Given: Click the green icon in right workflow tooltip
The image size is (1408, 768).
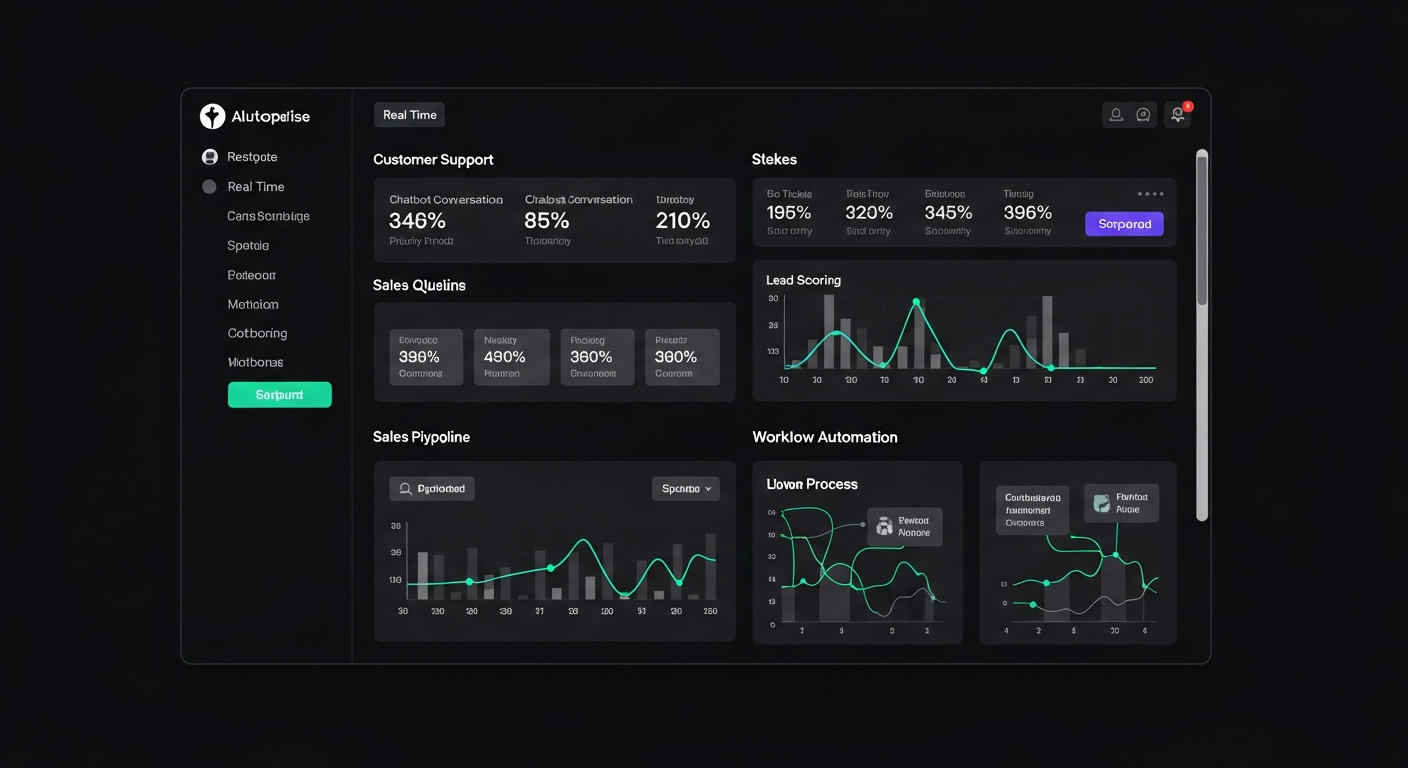Looking at the screenshot, I should pos(1102,504).
